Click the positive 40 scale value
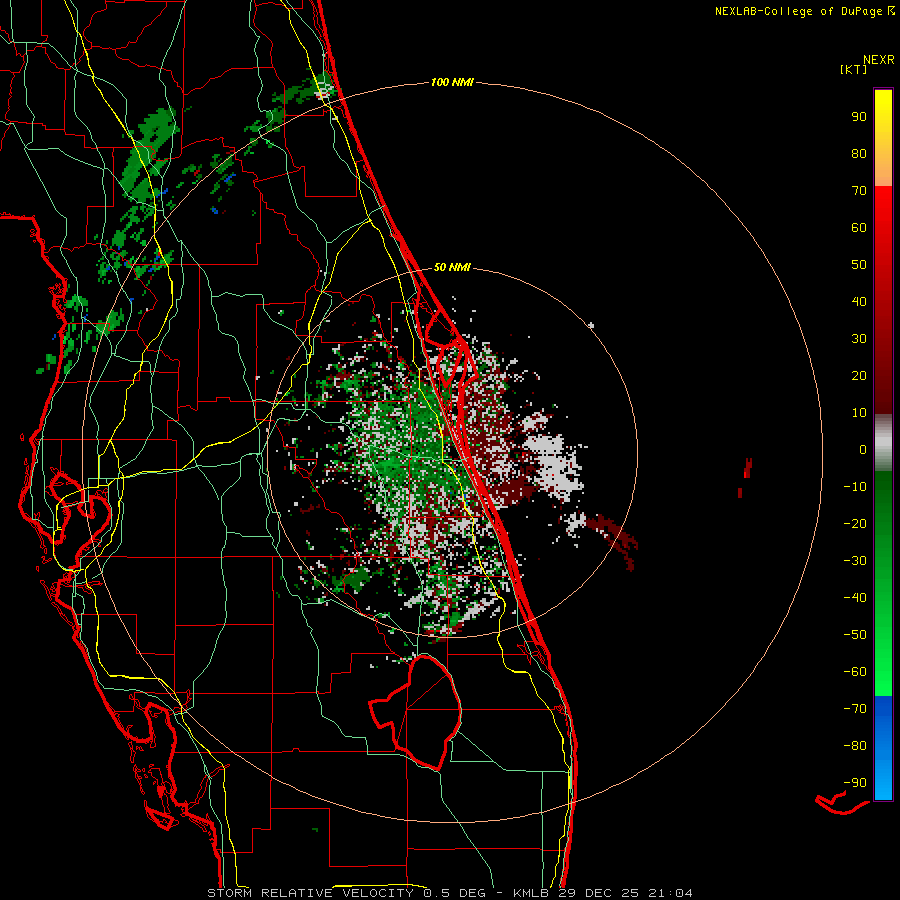900x900 pixels. [859, 301]
